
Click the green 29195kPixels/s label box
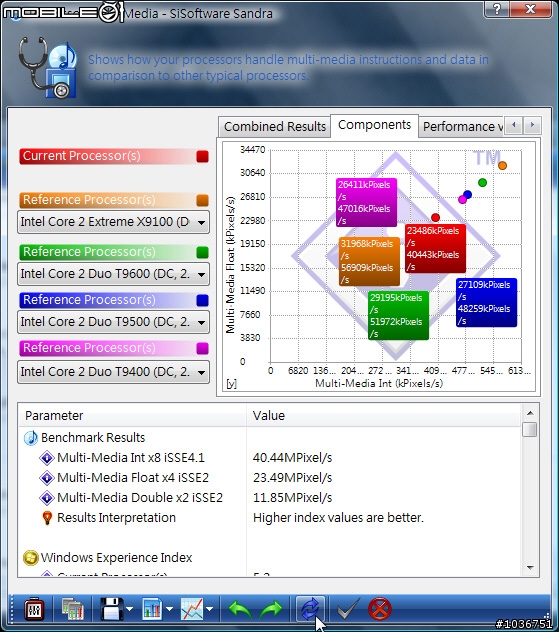pyautogui.click(x=398, y=316)
